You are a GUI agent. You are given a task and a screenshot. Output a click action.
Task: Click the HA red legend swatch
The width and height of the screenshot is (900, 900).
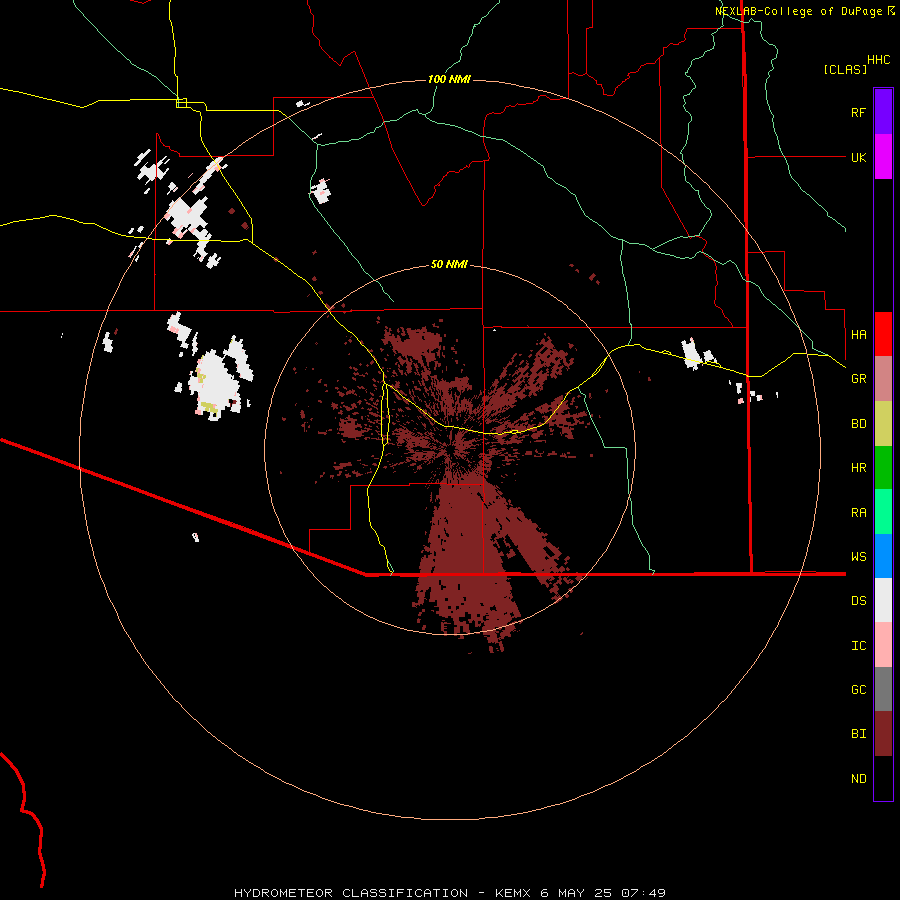click(883, 334)
